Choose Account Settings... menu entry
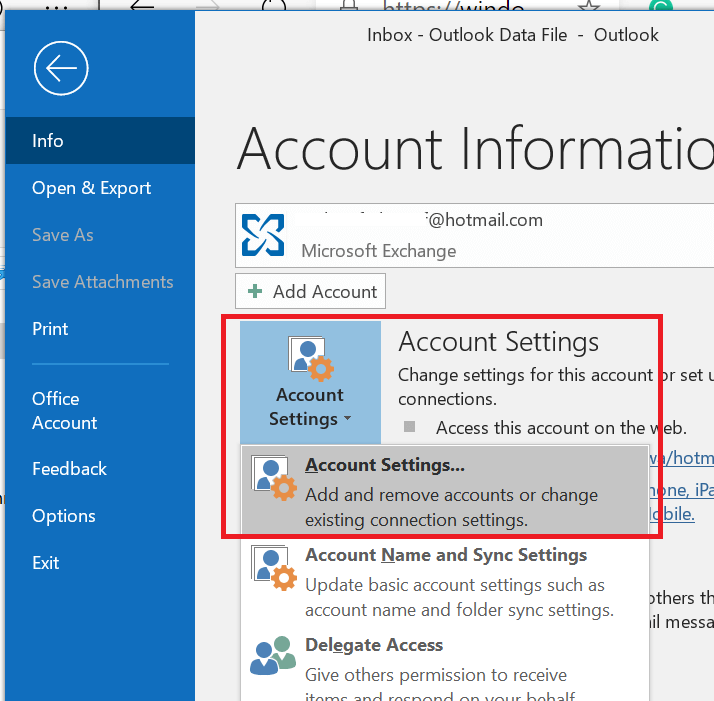714x701 pixels. 445,491
